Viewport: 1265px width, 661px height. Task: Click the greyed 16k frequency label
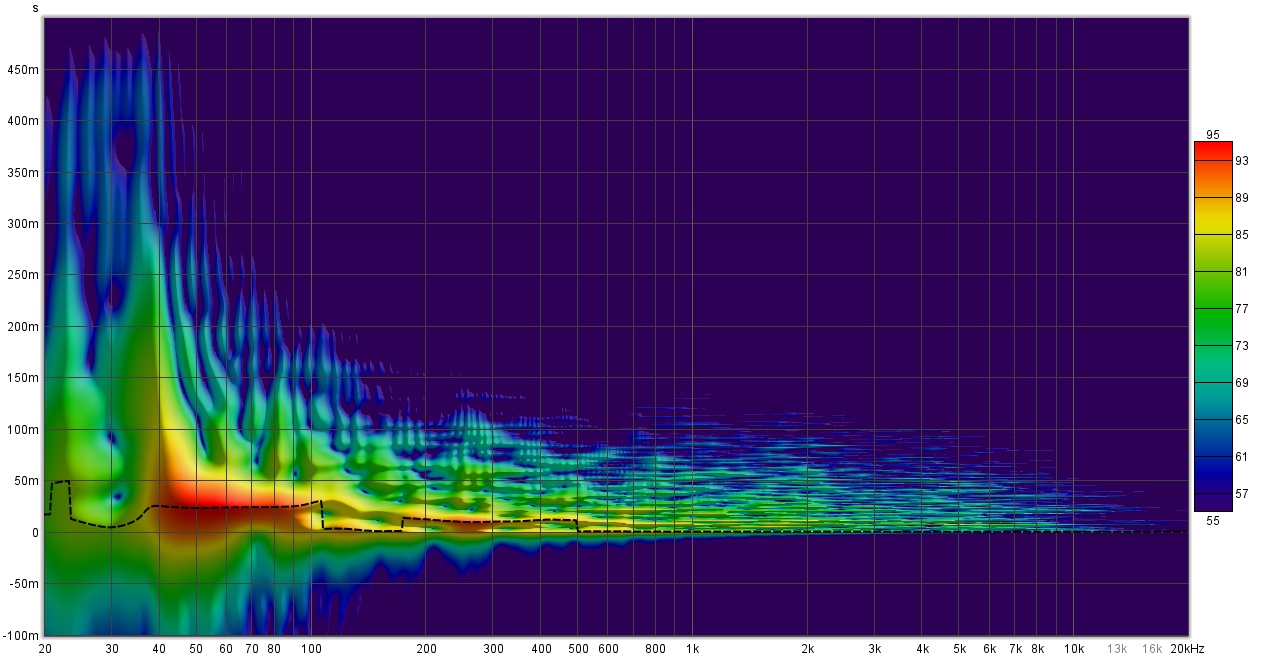(x=1152, y=649)
